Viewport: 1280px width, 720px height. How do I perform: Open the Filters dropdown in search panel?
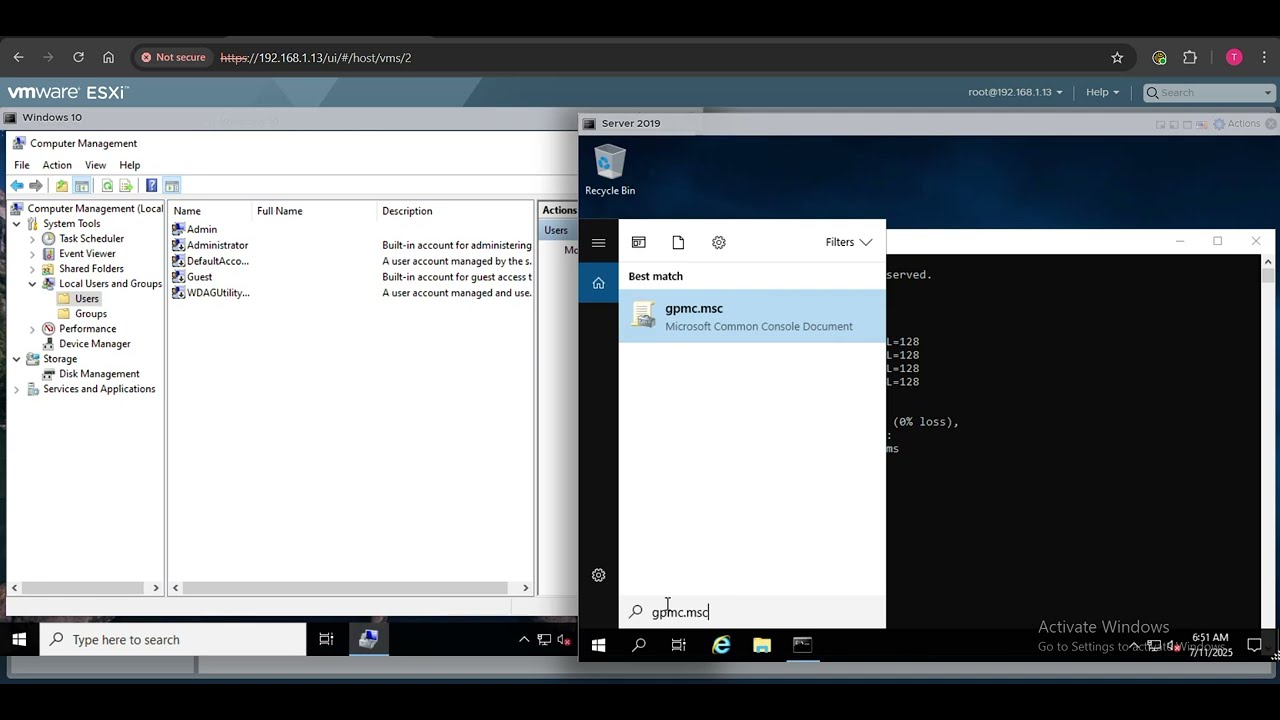point(849,242)
